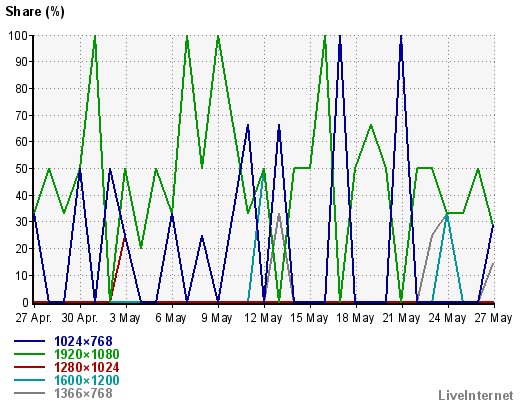Viewport: 520px width, 405px height.
Task: Click the 1920×1080 legend label
Action: coord(87,354)
